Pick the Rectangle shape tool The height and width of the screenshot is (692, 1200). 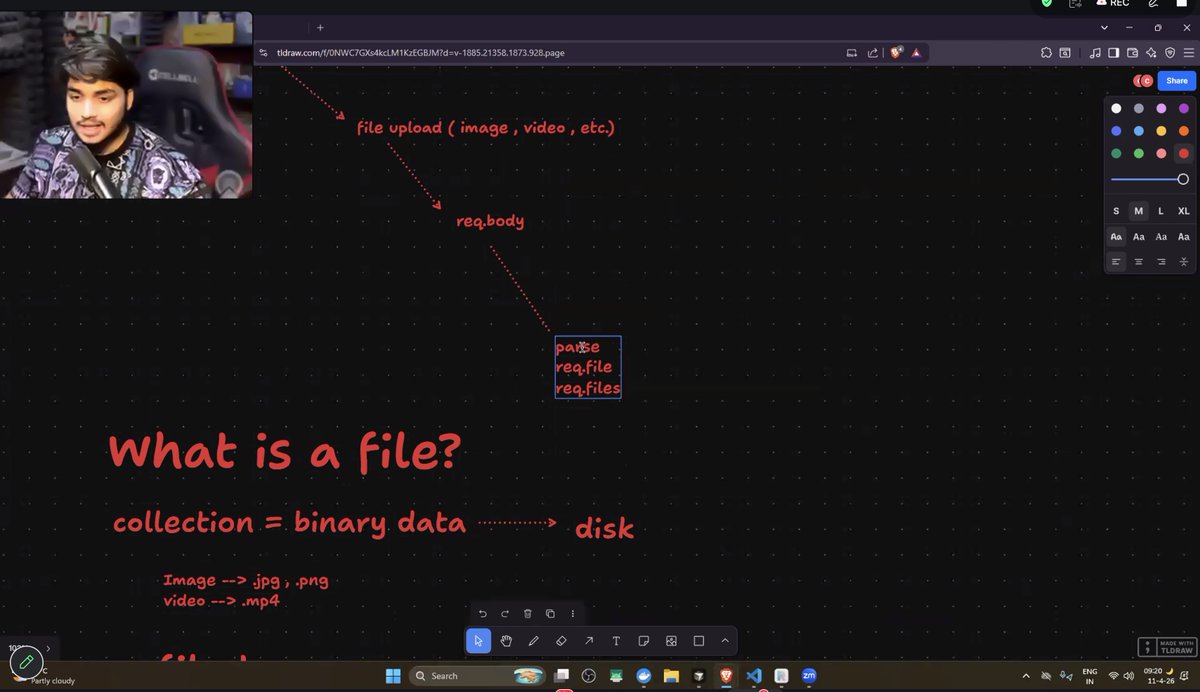tap(698, 640)
